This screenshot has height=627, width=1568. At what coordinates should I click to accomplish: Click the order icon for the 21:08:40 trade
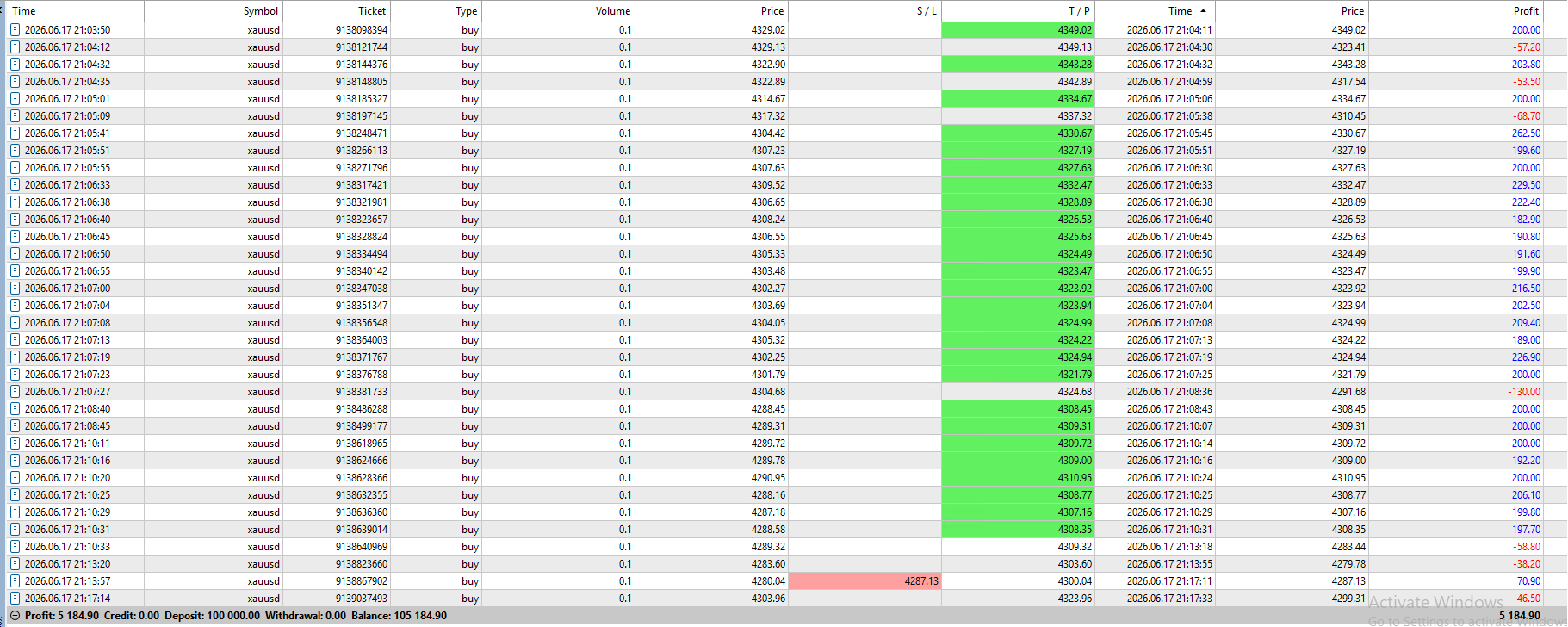click(x=15, y=409)
